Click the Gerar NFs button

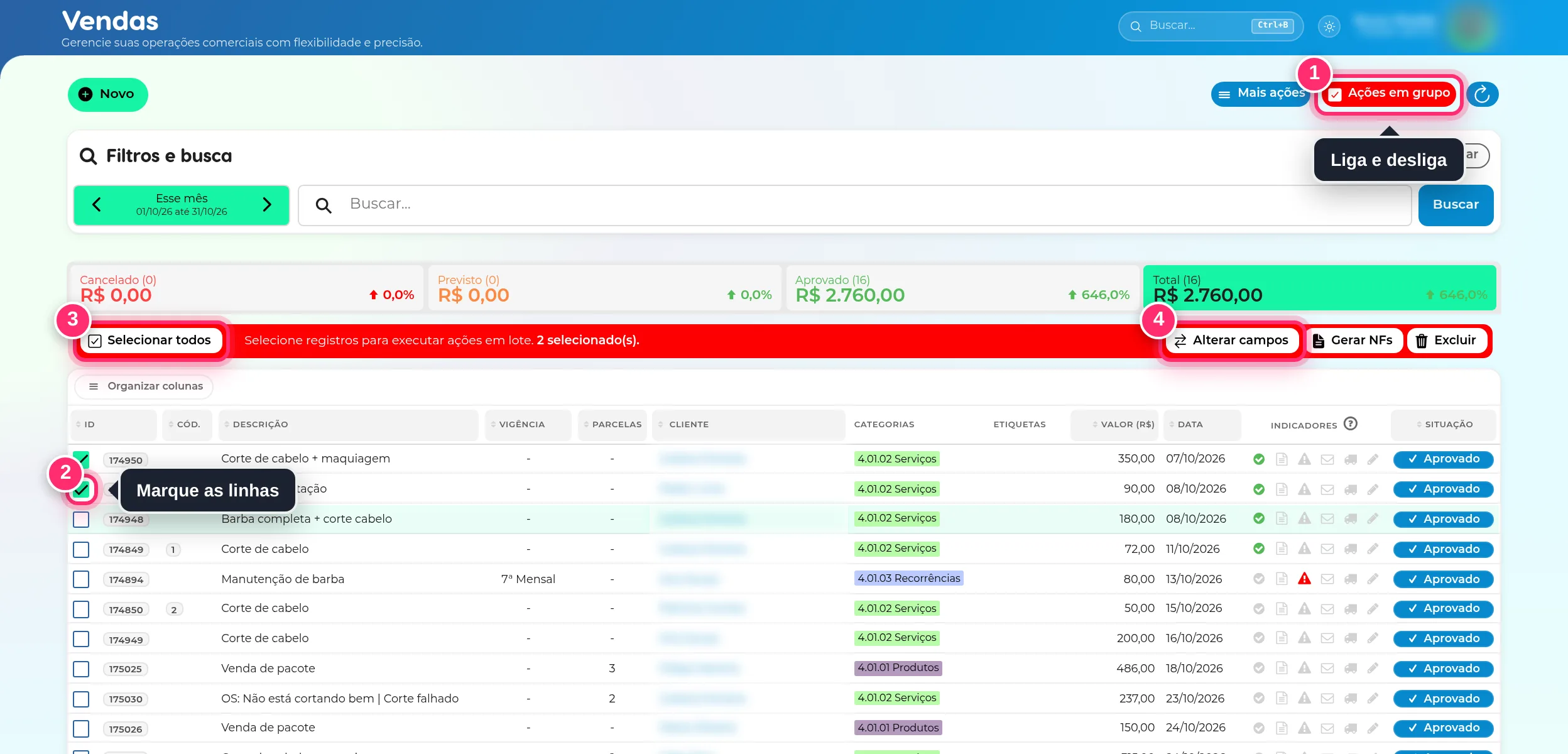coord(1353,341)
